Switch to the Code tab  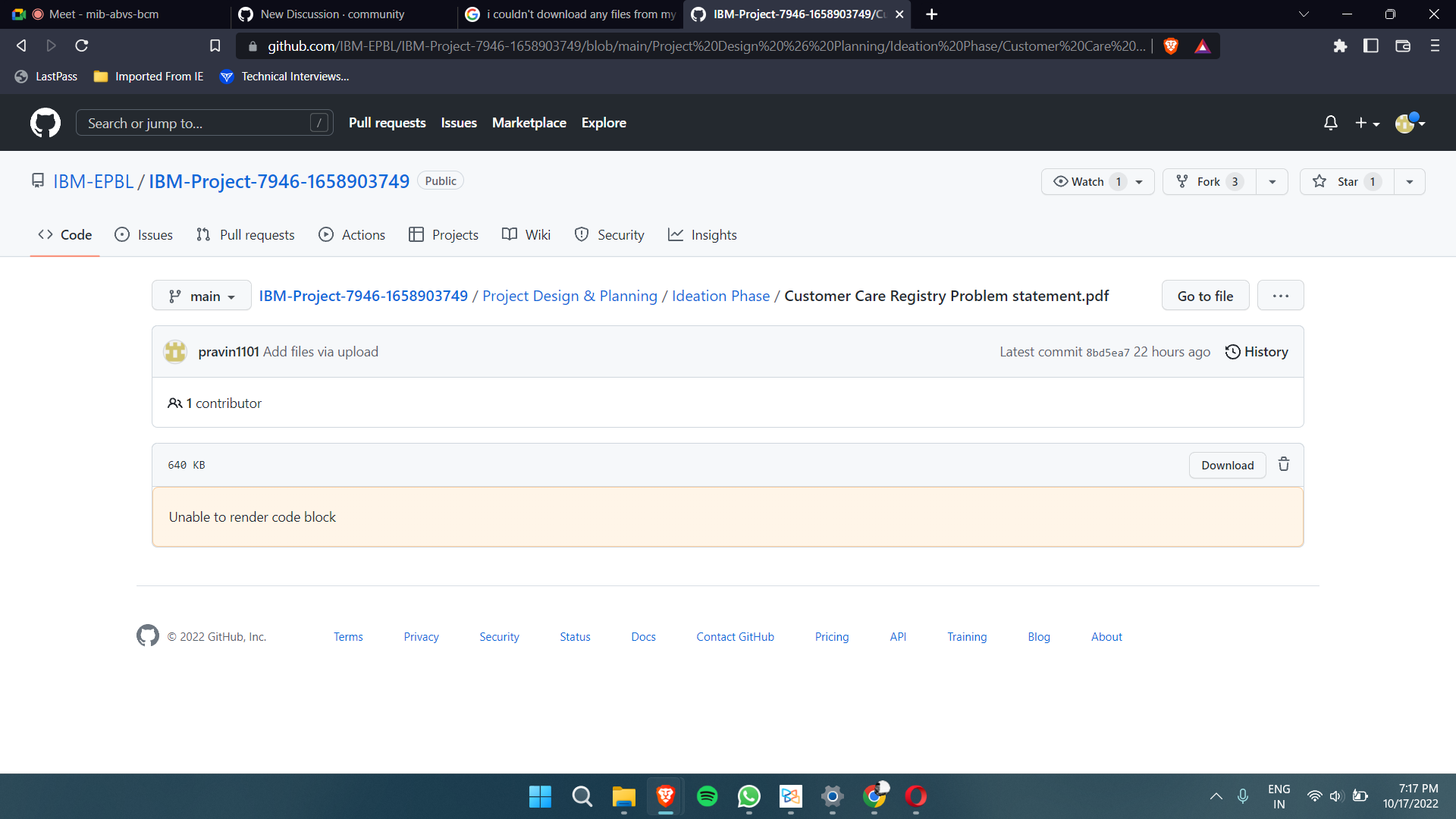(x=65, y=235)
